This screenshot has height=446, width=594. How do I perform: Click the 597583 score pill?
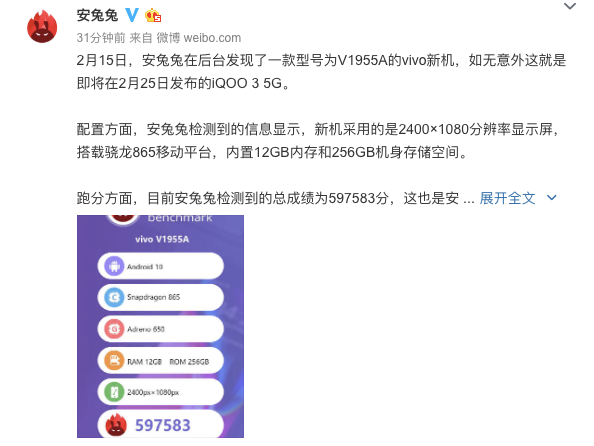click(161, 424)
